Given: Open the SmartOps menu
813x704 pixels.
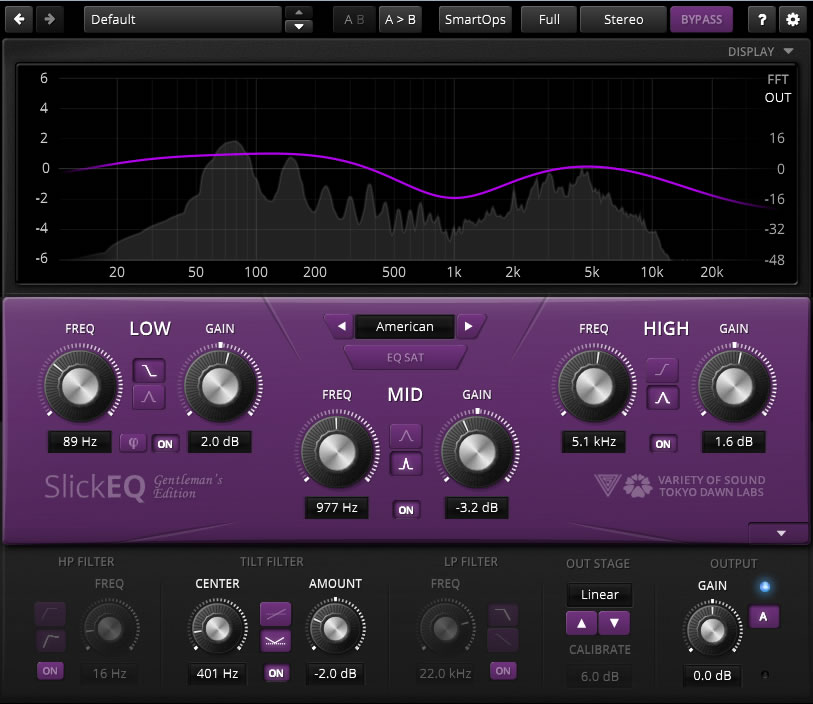Looking at the screenshot, I should pos(475,19).
